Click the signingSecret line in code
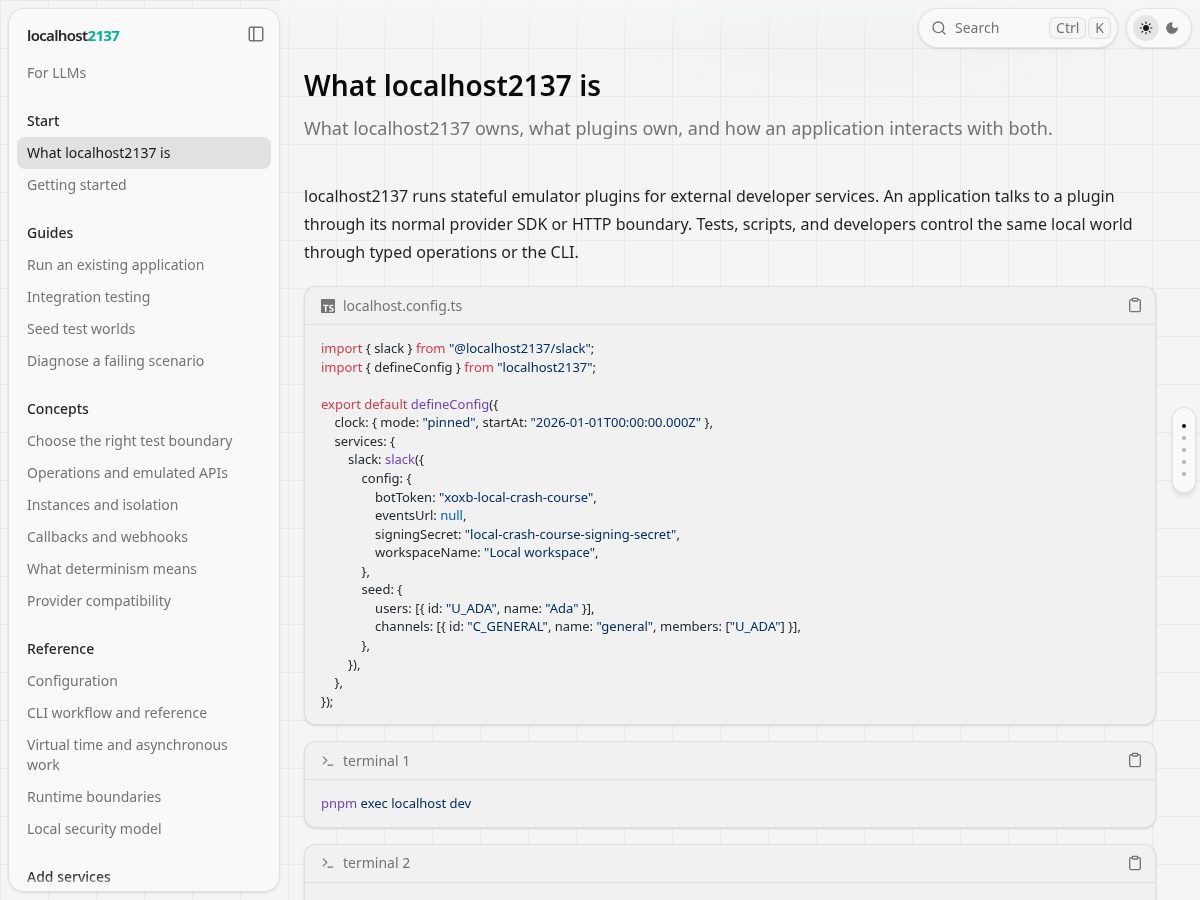 tap(527, 534)
